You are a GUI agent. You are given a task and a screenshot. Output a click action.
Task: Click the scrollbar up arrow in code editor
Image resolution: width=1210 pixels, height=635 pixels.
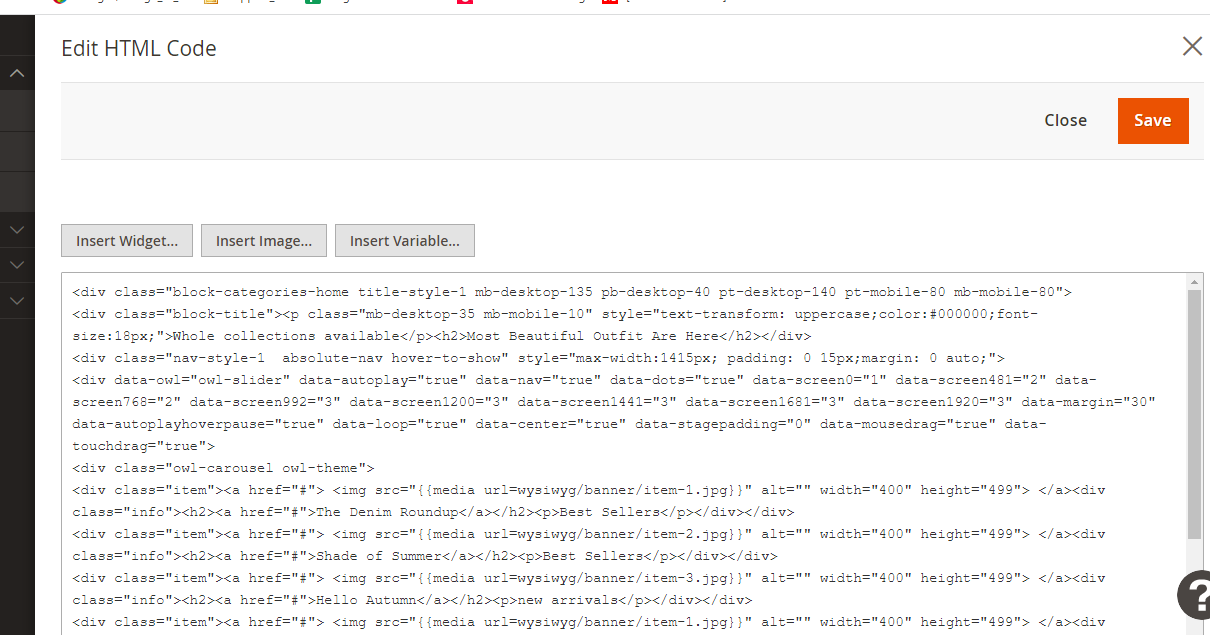pyautogui.click(x=1194, y=282)
